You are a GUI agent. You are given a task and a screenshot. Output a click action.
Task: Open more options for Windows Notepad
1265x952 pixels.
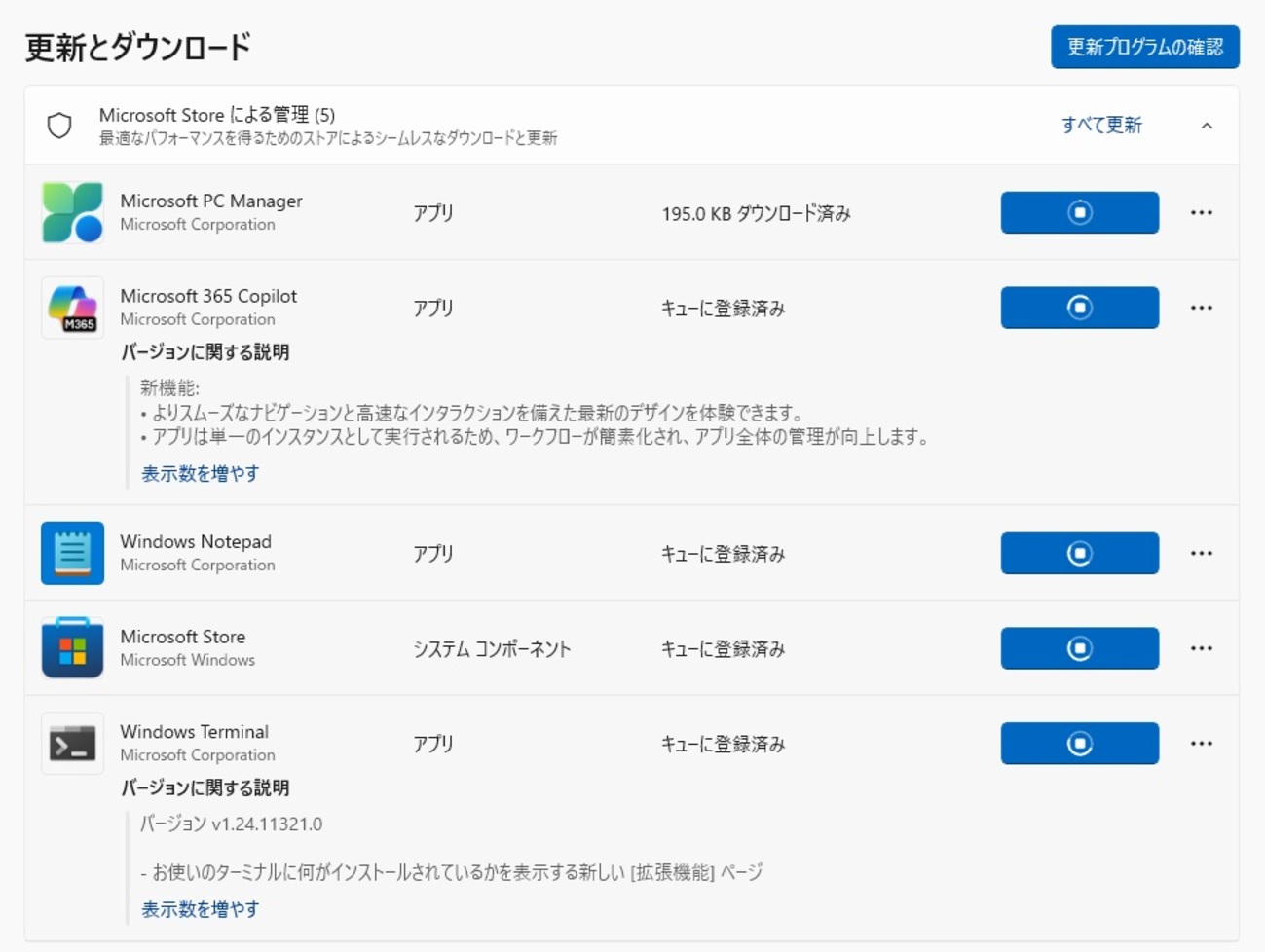click(x=1202, y=553)
